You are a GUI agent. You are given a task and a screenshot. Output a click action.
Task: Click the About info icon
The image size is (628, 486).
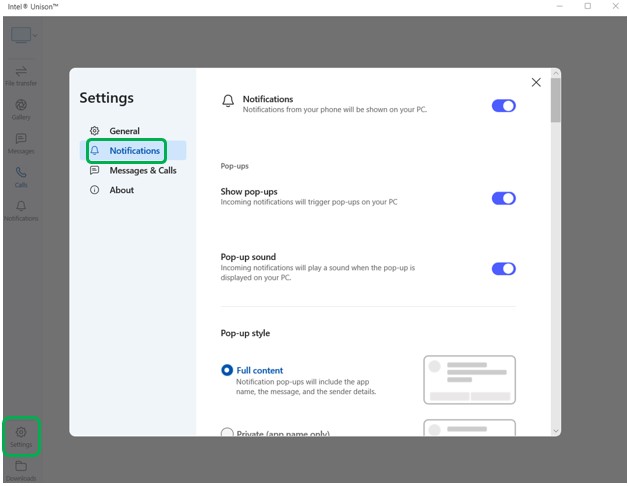tap(95, 190)
